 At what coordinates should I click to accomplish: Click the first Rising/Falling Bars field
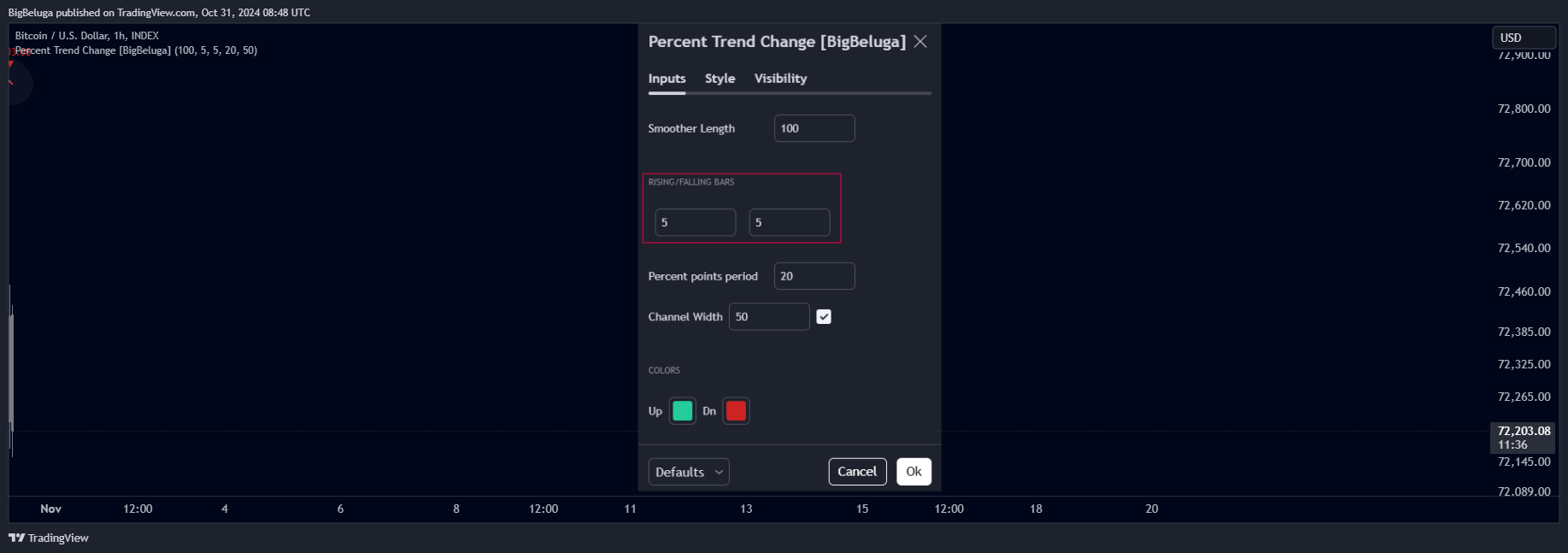(696, 222)
